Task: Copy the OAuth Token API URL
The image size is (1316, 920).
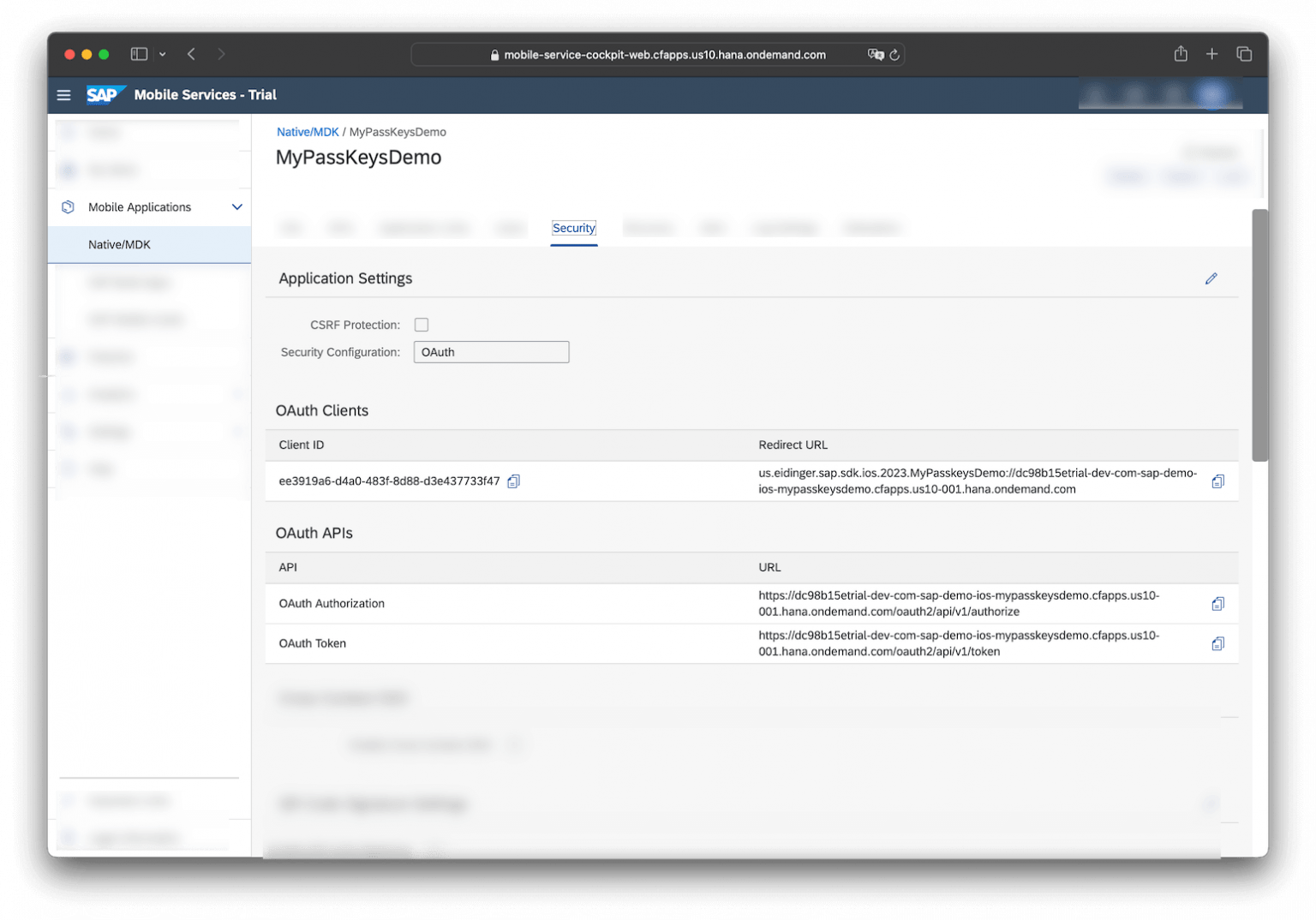Action: pos(1218,643)
